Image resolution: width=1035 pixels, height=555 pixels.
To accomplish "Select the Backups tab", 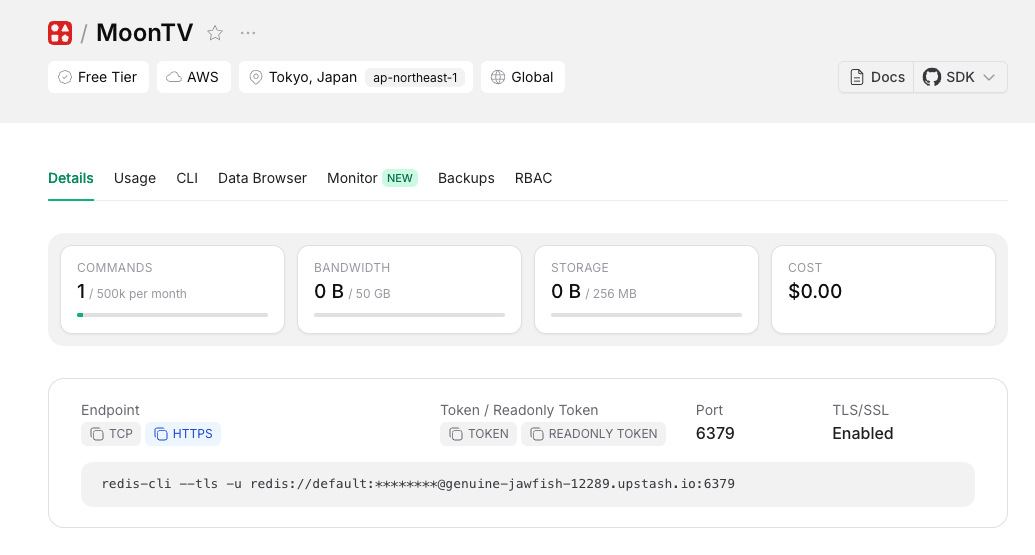I will coord(466,178).
